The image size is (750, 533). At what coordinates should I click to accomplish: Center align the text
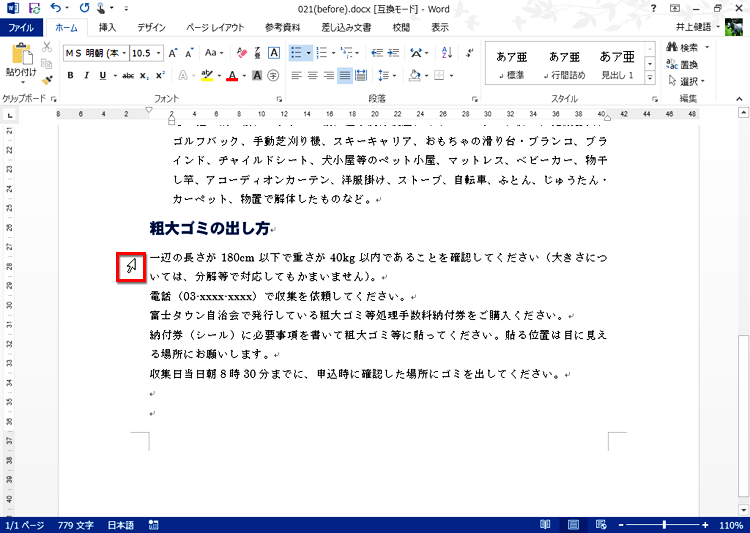tap(312, 76)
